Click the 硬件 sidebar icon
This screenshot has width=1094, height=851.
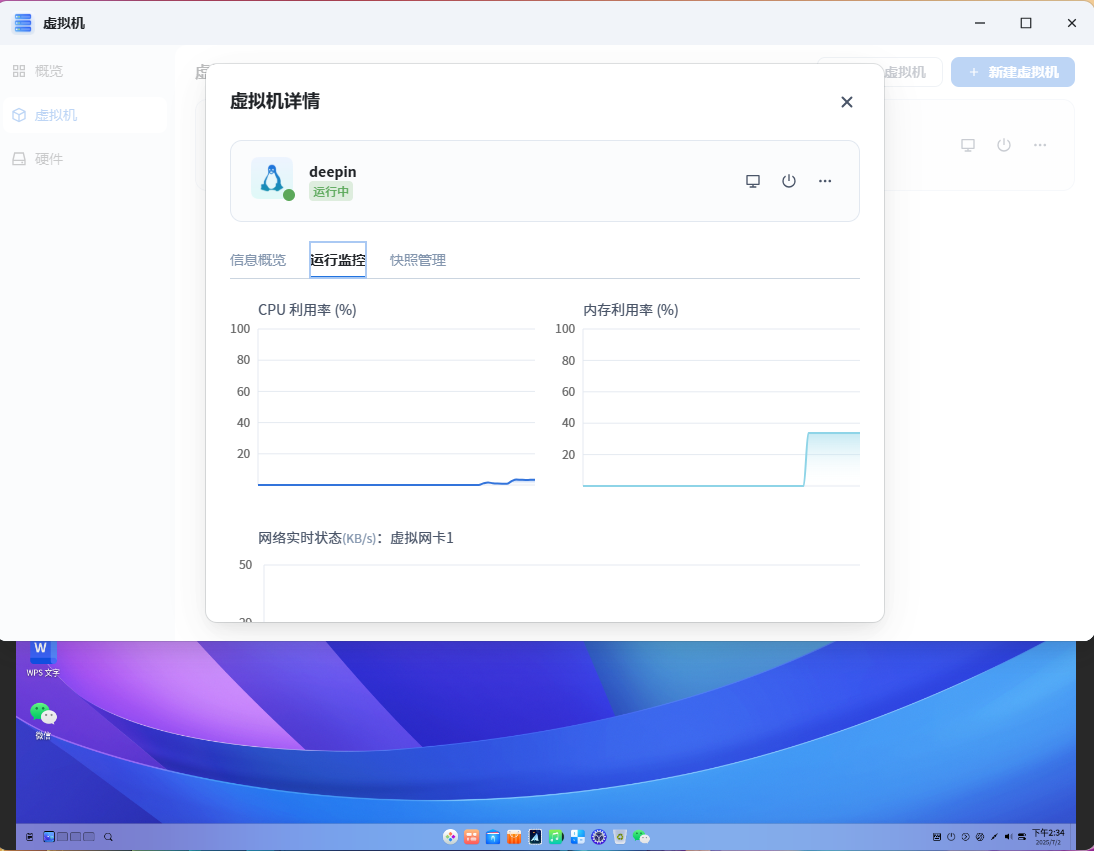19,159
